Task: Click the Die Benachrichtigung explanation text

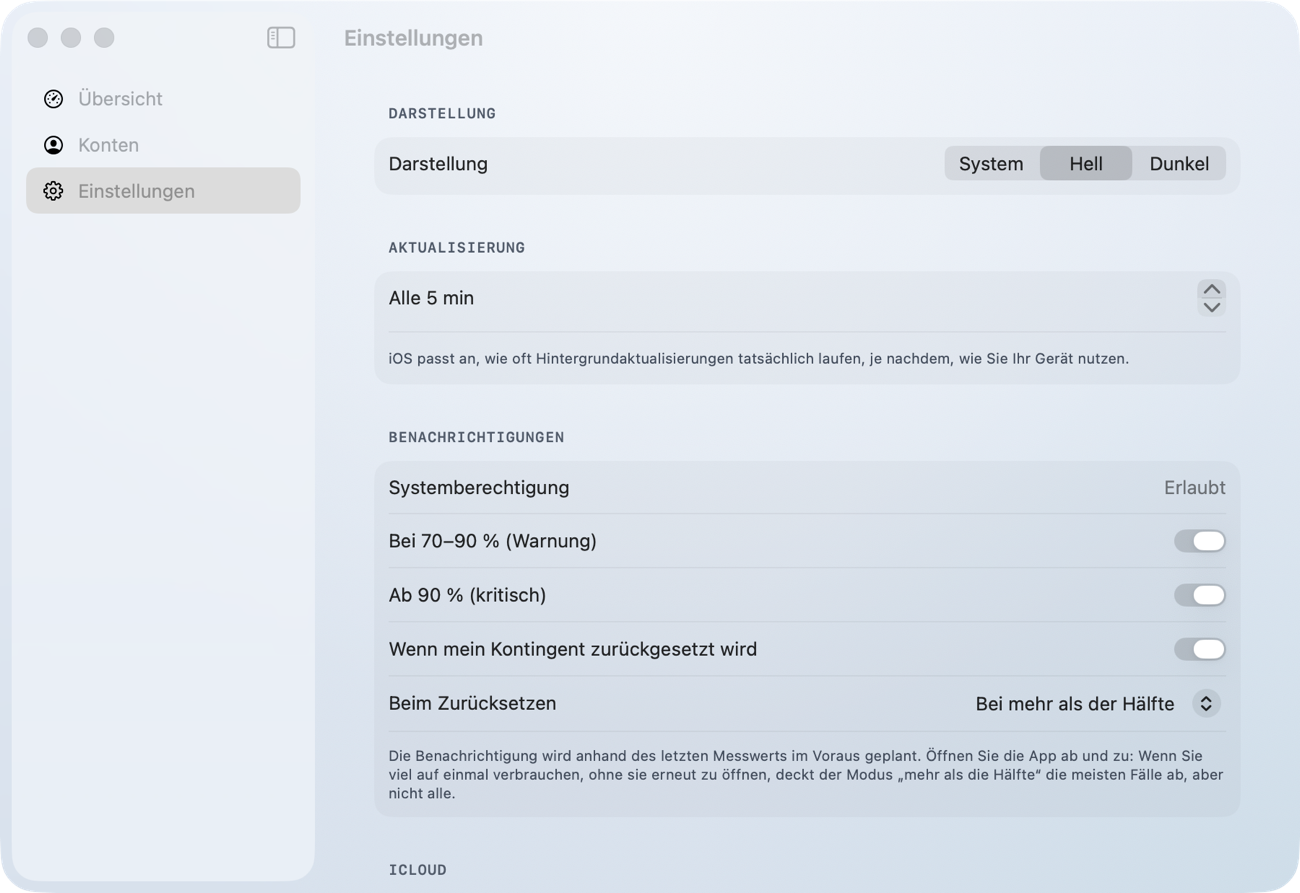Action: [x=806, y=775]
